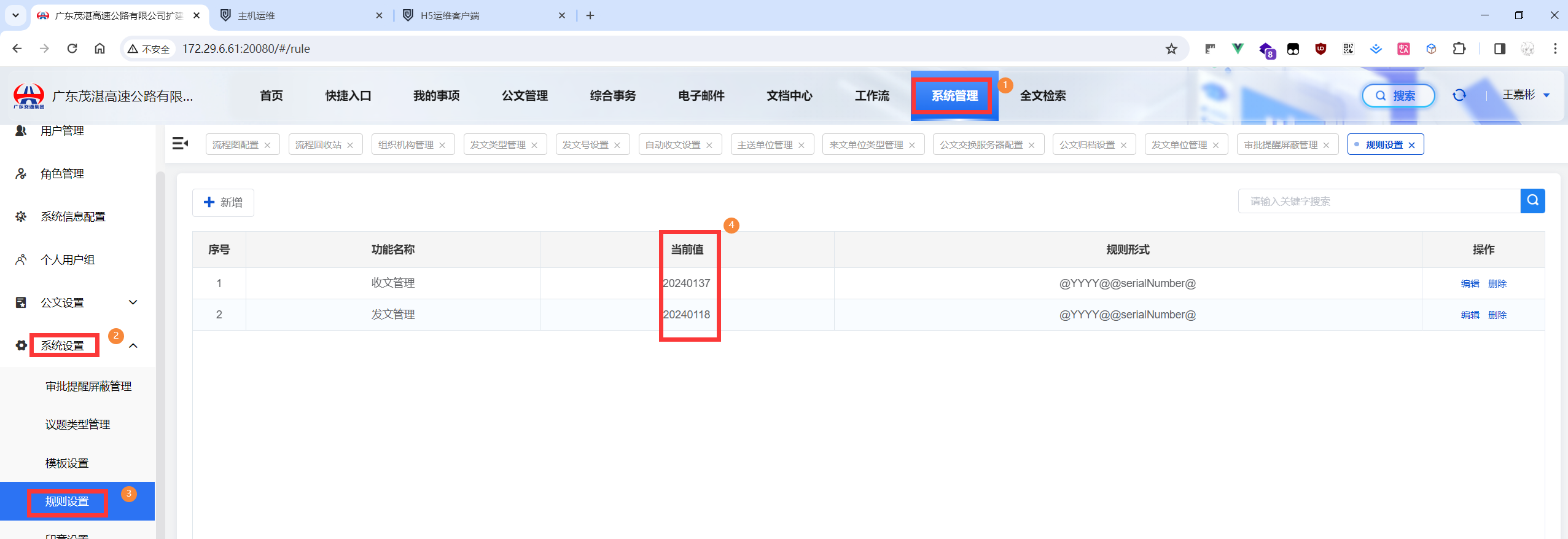Click the 搜索 button in the header

click(x=1398, y=95)
